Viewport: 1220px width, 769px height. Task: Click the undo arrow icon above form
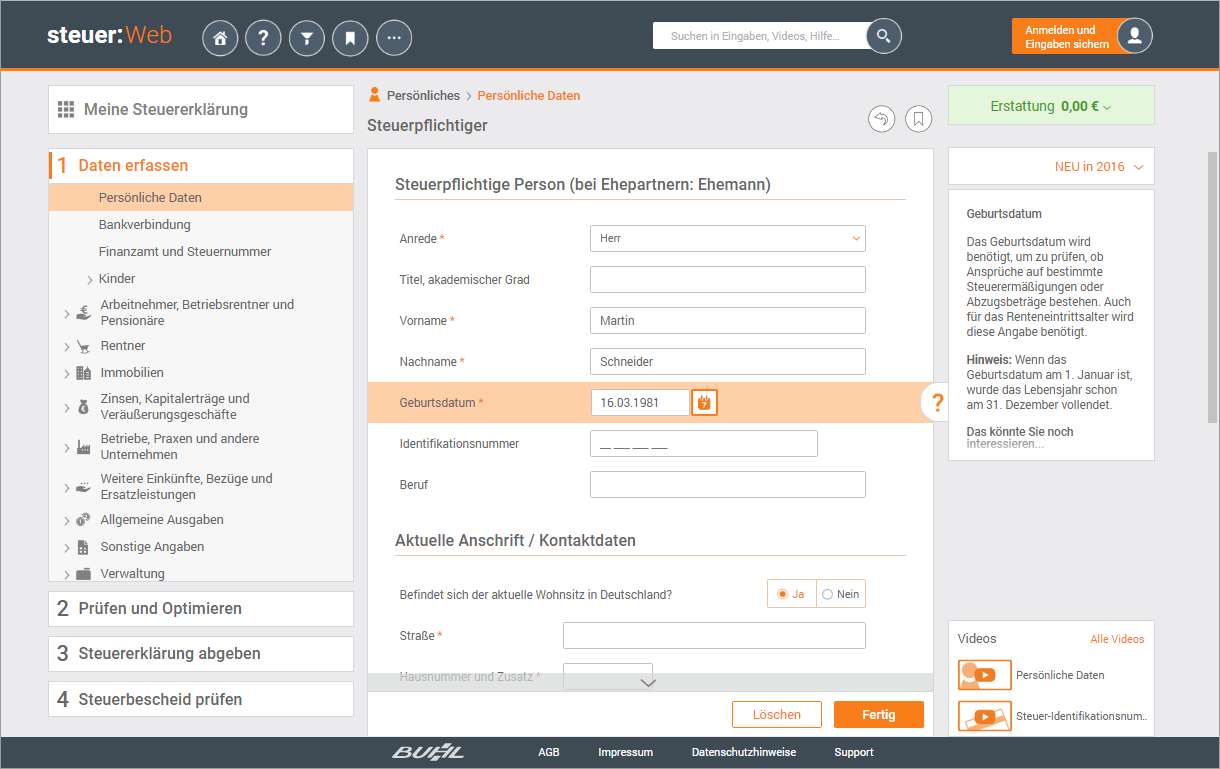(881, 119)
